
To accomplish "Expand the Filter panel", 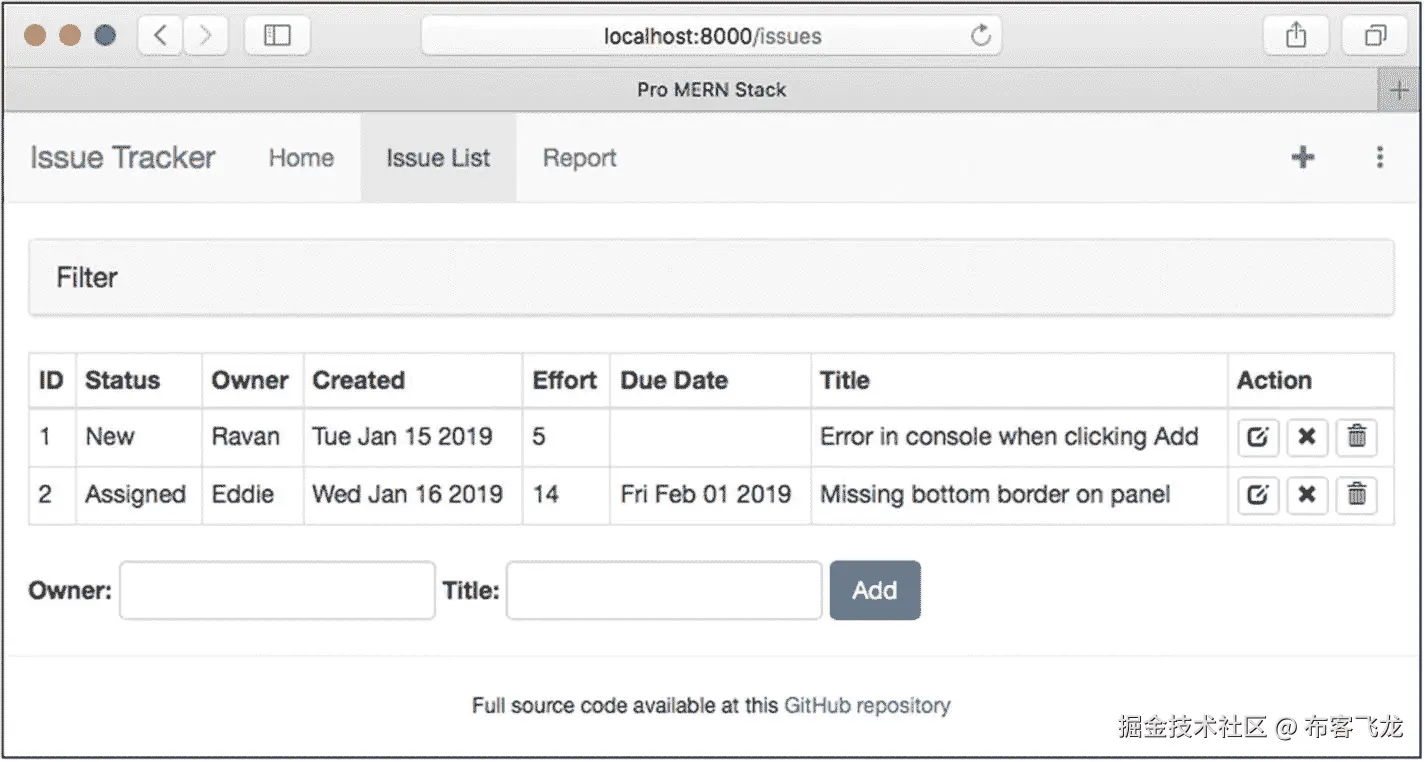I will click(87, 277).
